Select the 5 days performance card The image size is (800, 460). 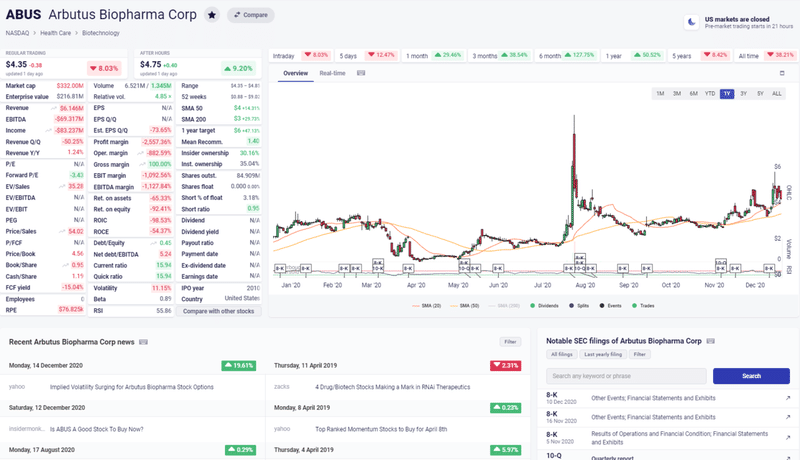pyautogui.click(x=367, y=56)
